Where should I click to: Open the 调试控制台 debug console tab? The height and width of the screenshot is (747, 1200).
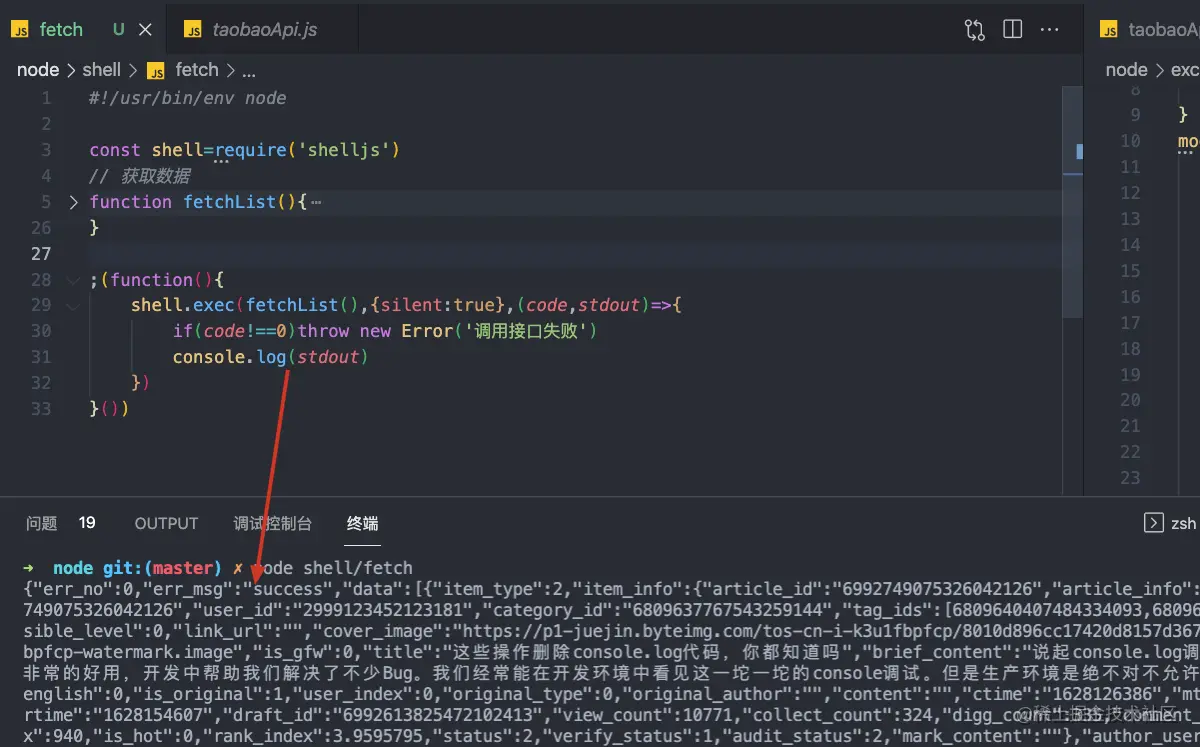(x=273, y=523)
